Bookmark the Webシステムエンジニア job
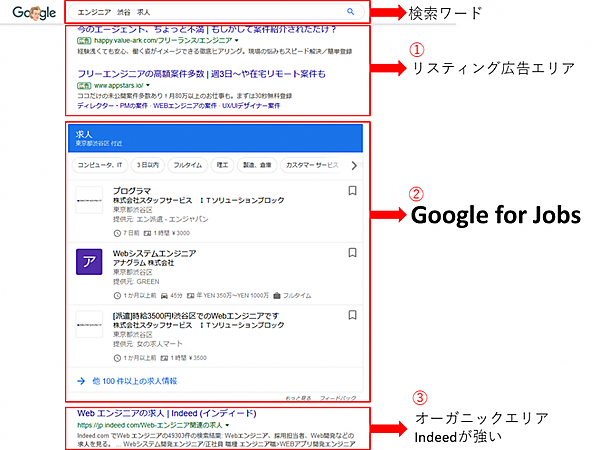Screen dimensions: 600x450 352,253
